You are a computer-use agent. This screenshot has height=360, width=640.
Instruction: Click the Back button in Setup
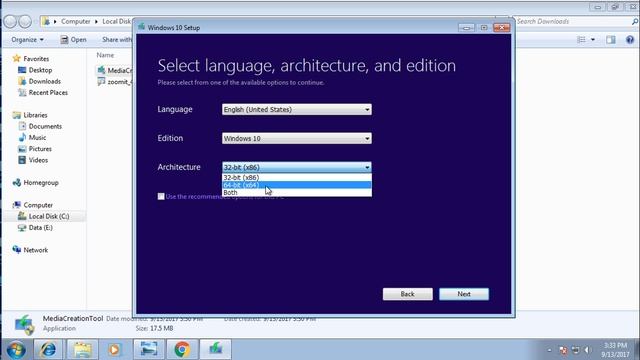click(407, 294)
